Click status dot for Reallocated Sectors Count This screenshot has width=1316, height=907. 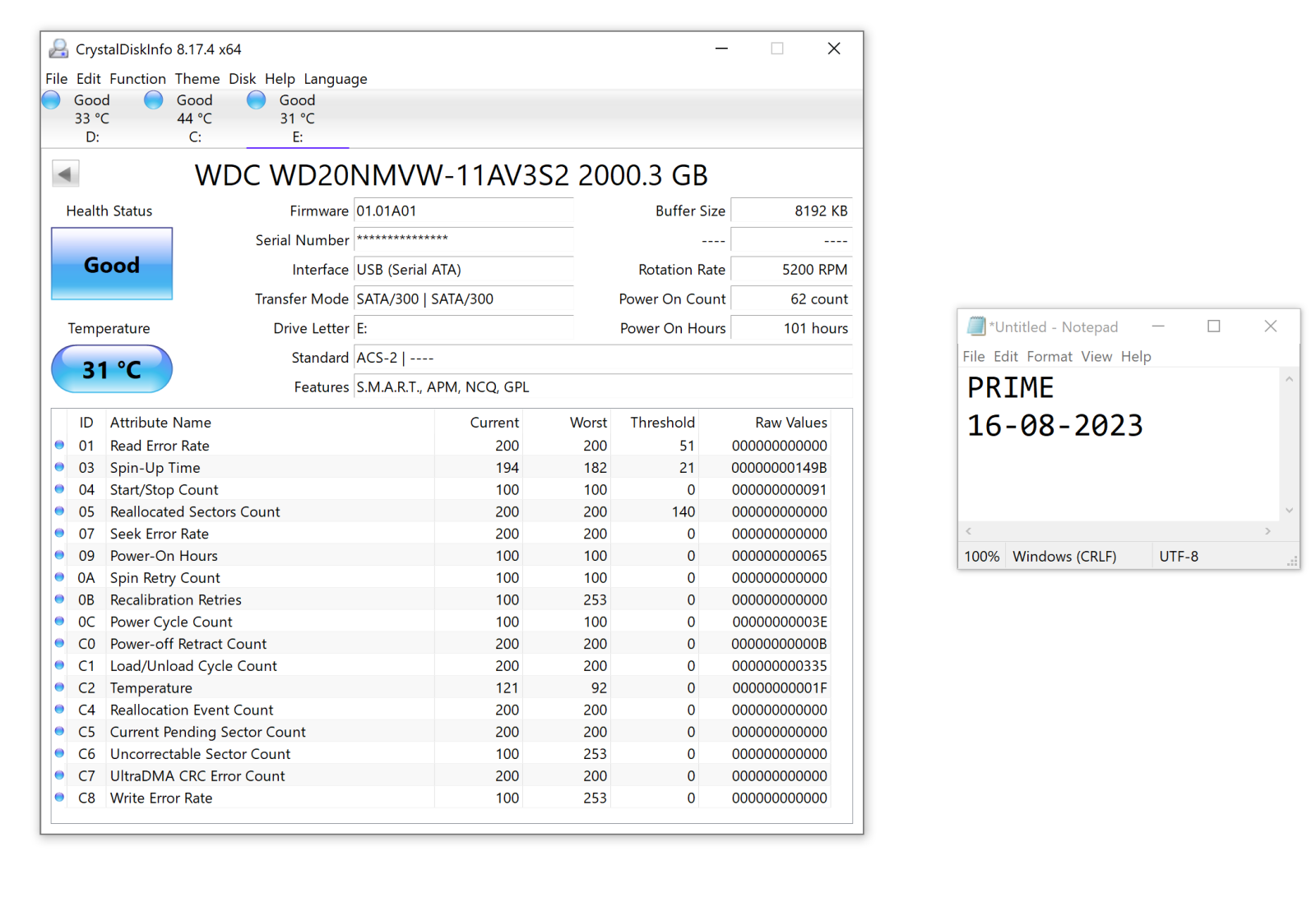[59, 511]
